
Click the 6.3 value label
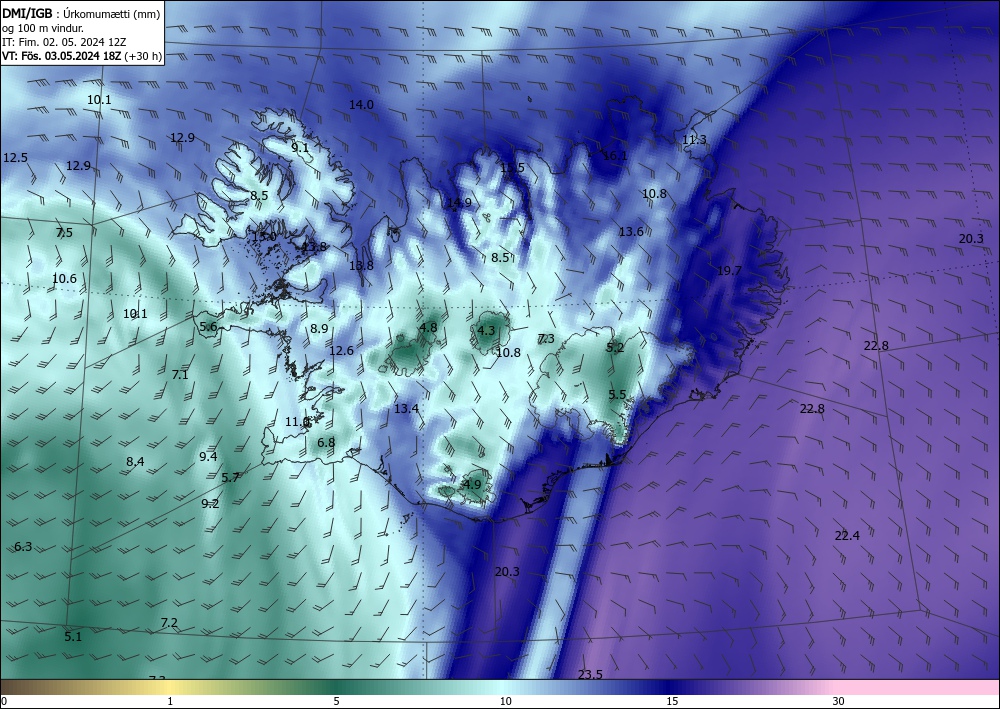coord(23,546)
